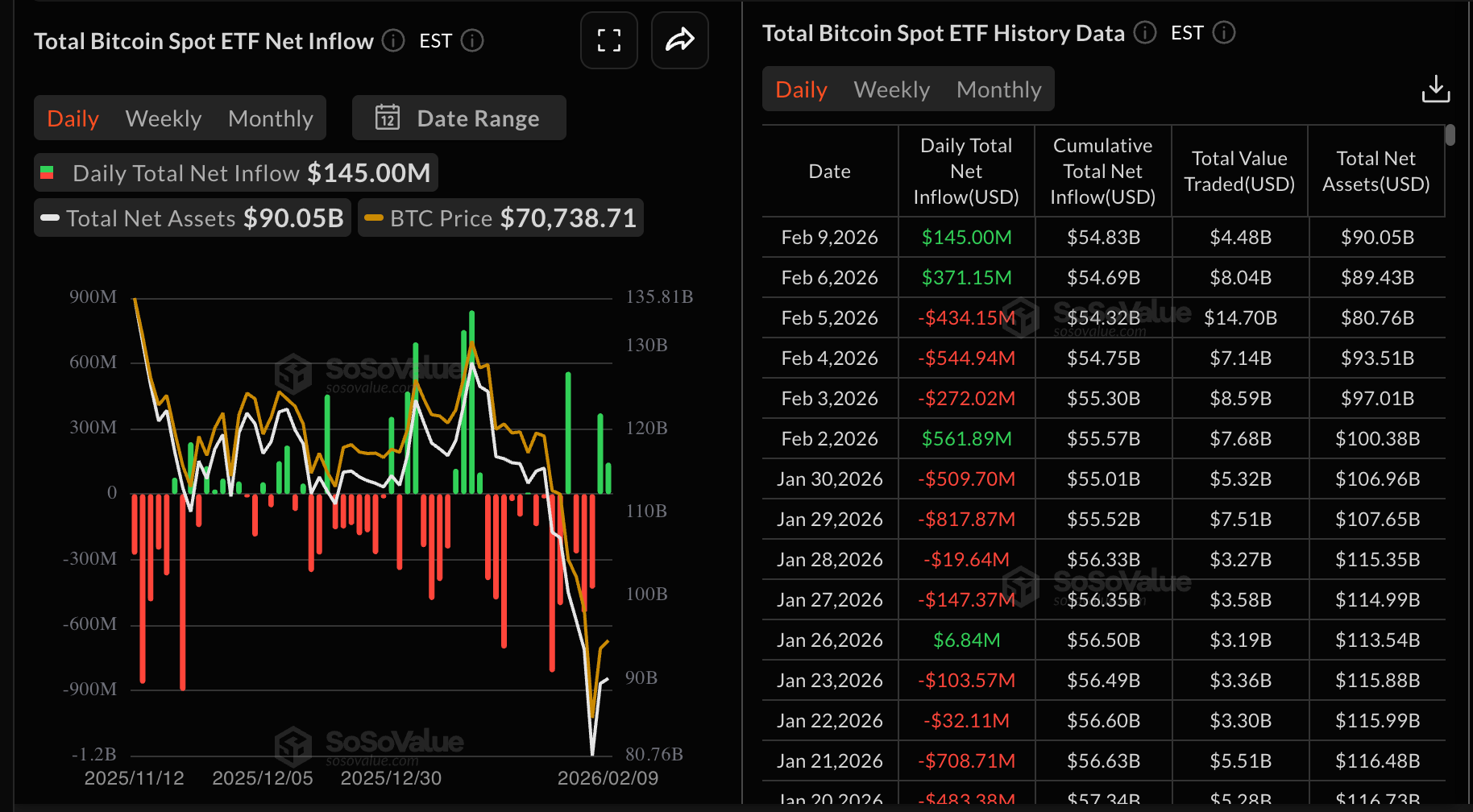Click the -$272.02M outflow value
The image size is (1473, 812).
(967, 398)
